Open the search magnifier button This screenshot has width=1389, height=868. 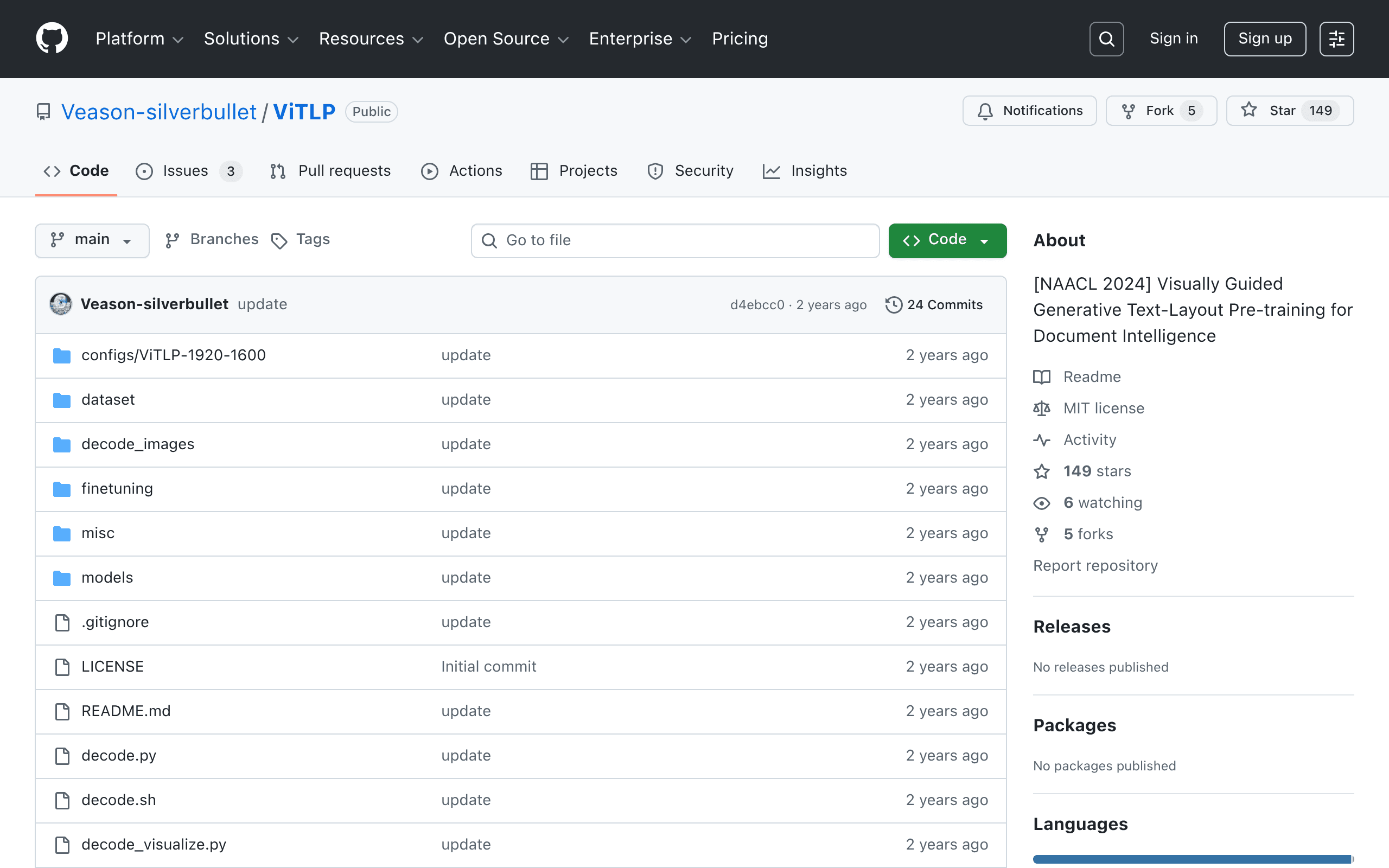click(1106, 39)
